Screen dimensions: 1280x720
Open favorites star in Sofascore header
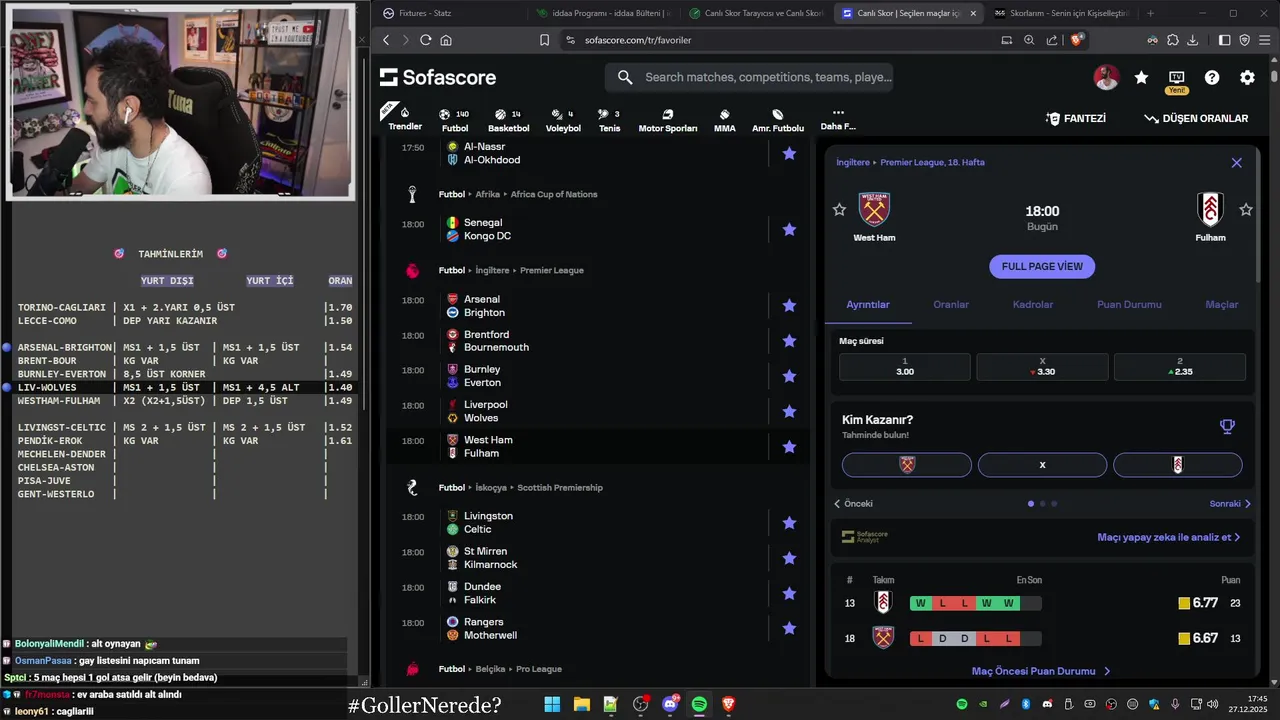pyautogui.click(x=1141, y=78)
